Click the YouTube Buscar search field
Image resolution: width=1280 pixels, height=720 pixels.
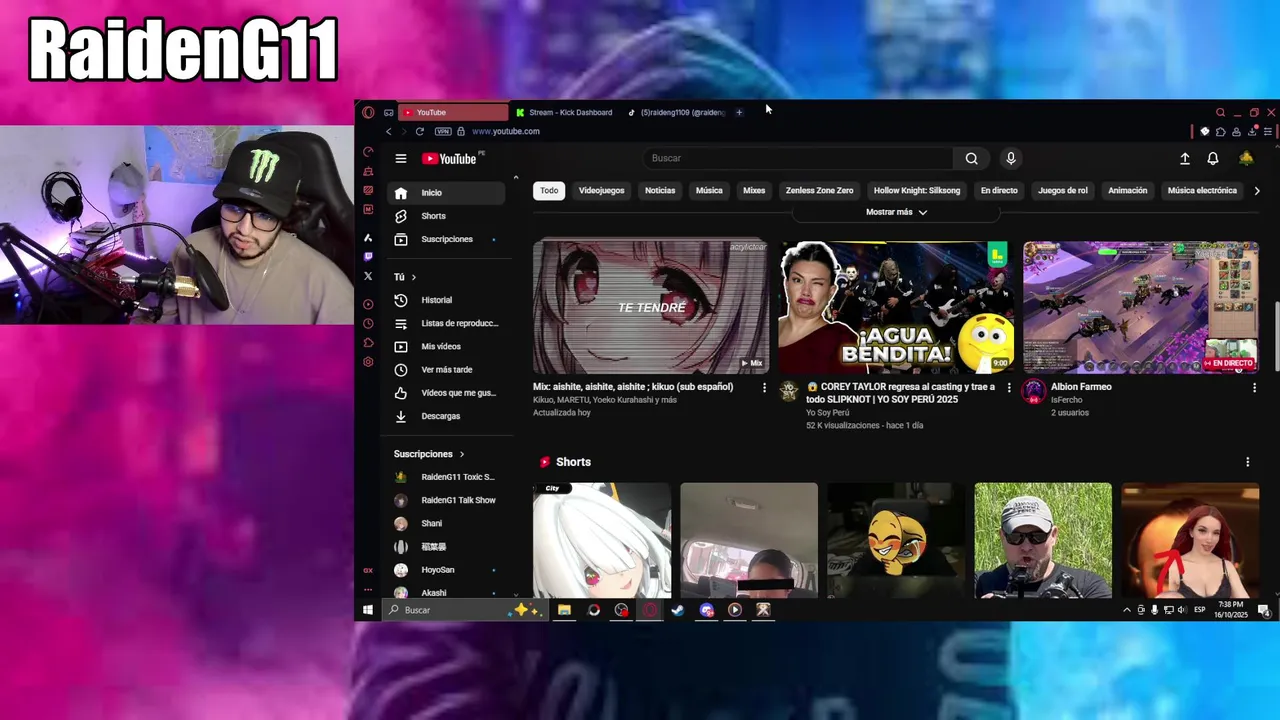(798, 158)
